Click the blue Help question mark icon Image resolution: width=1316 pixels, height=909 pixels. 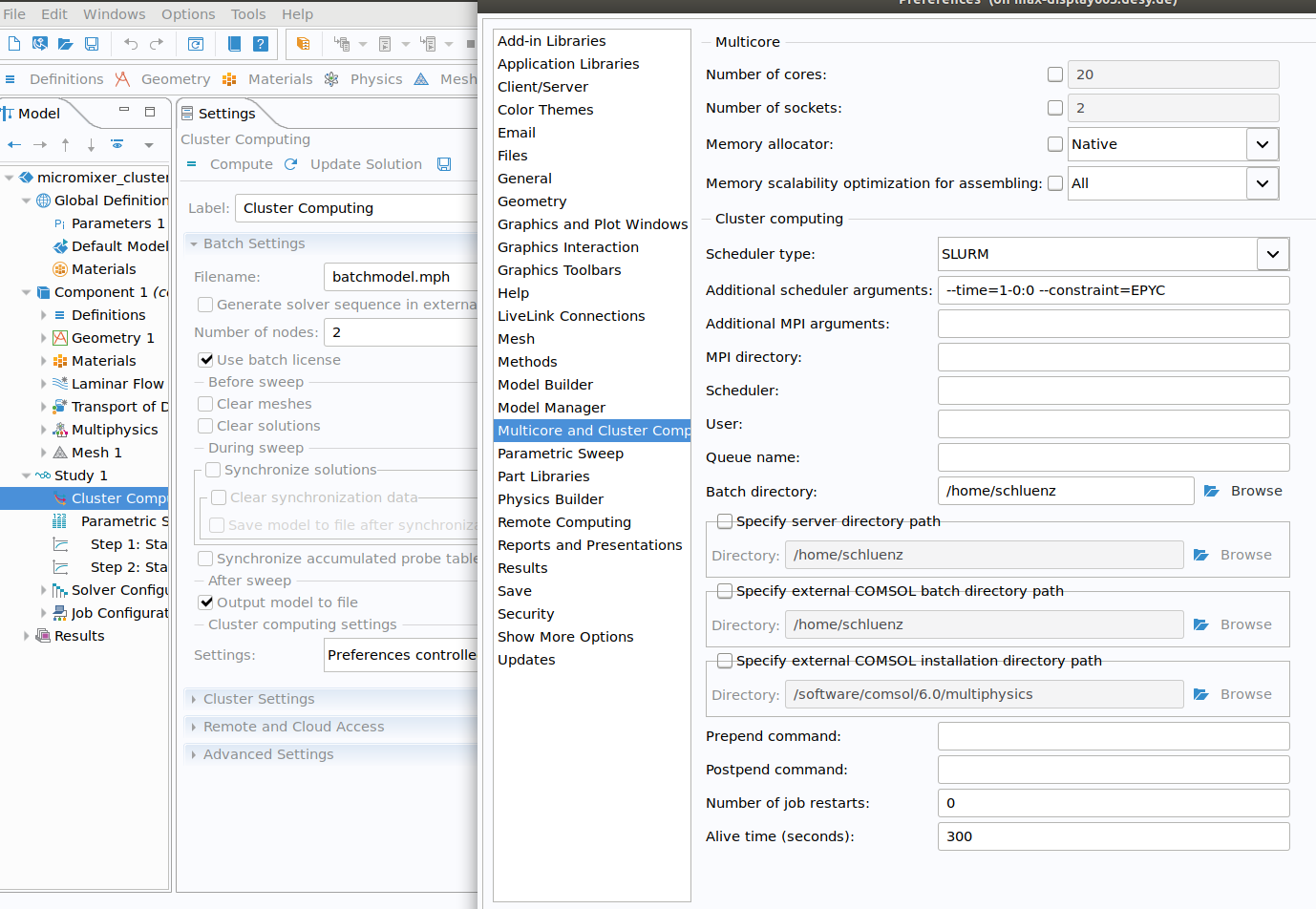point(260,44)
